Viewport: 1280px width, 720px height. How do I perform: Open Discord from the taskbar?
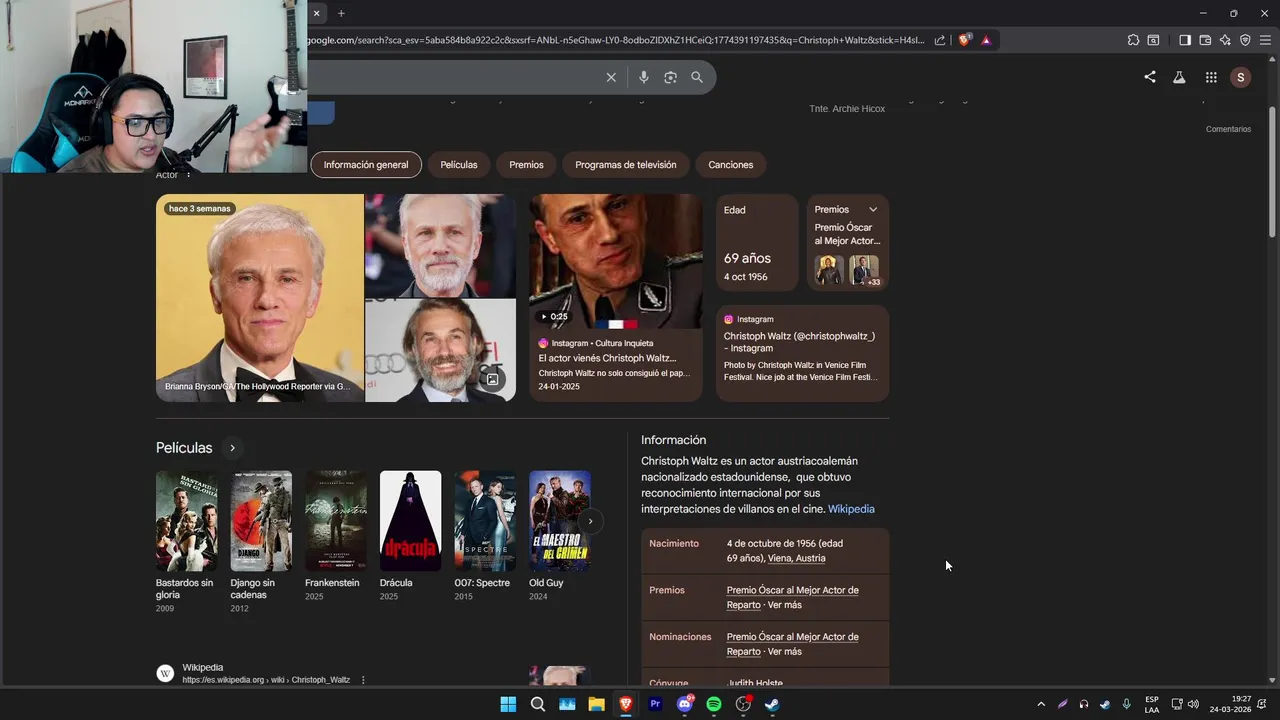pos(685,704)
